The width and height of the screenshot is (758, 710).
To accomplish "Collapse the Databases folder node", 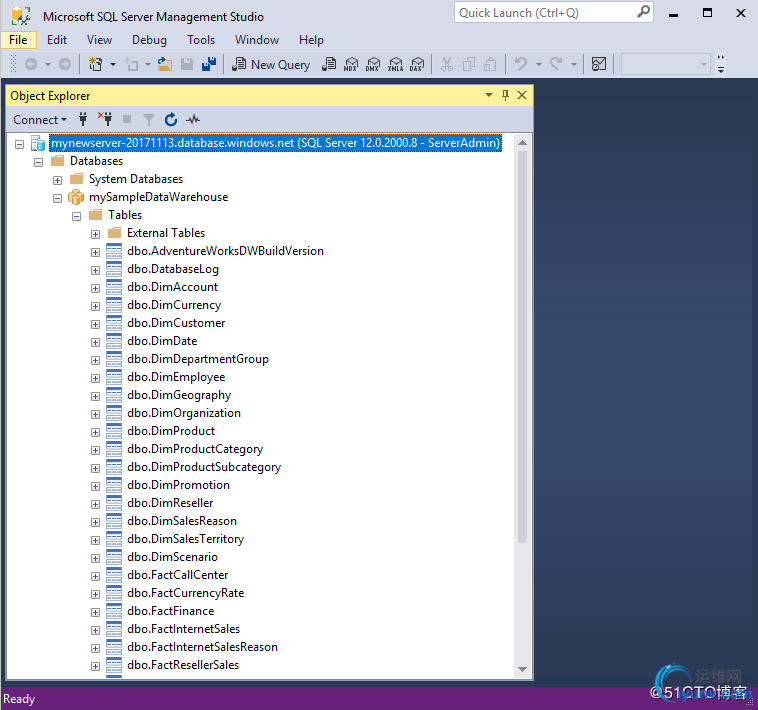I will pos(39,162).
